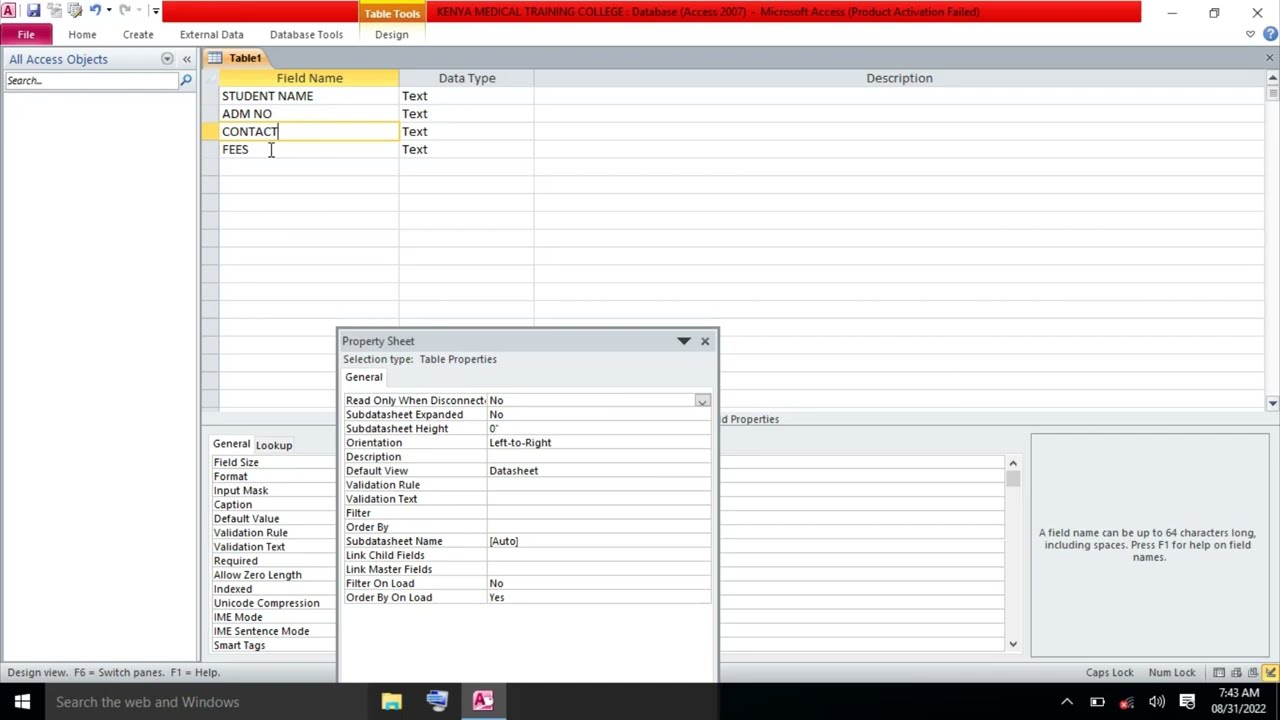
Task: Click the ADM NO field name cell
Action: click(x=309, y=114)
